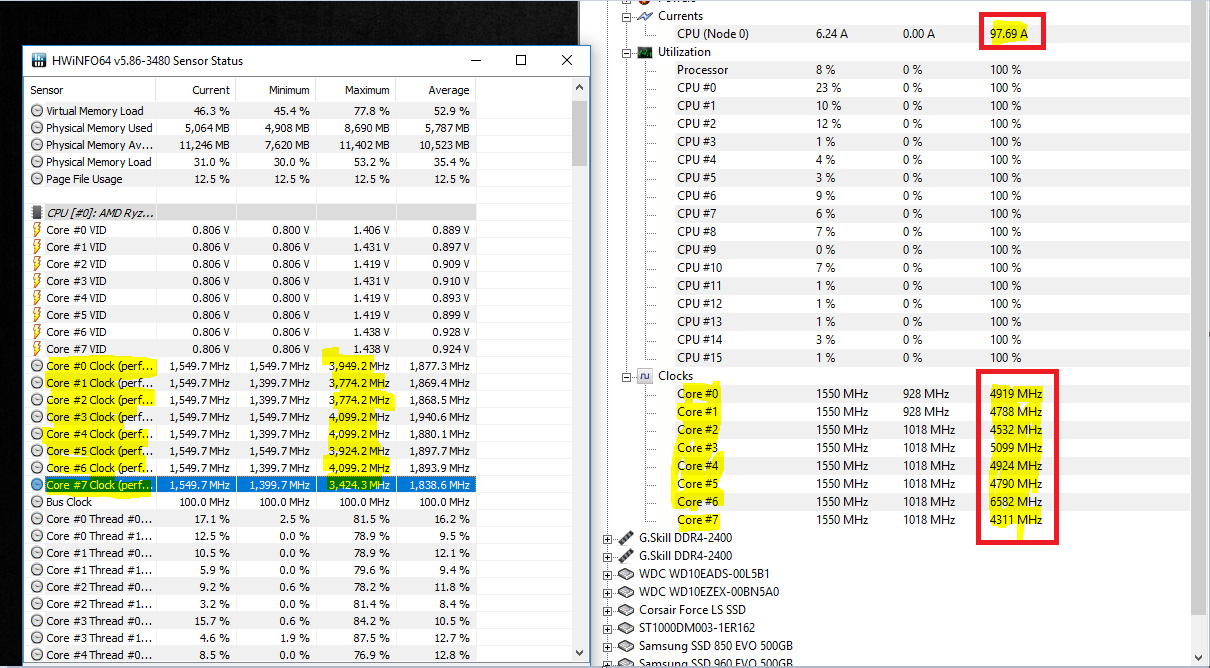Click the 5099 MHz maximum clock value
The width and height of the screenshot is (1210, 668).
click(x=1016, y=448)
